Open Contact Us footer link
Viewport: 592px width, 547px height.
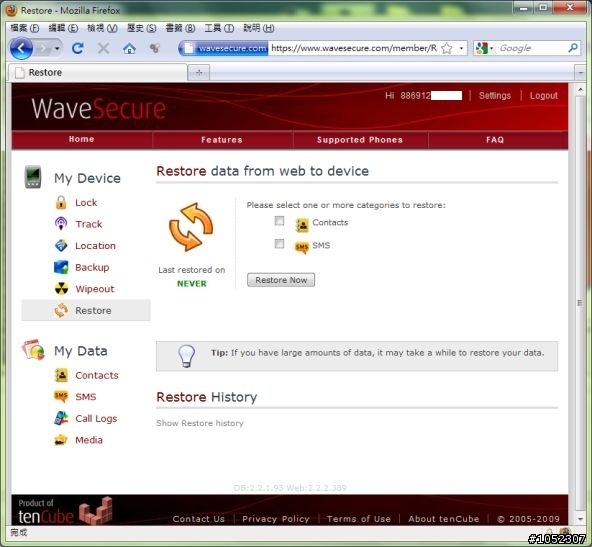pyautogui.click(x=199, y=519)
